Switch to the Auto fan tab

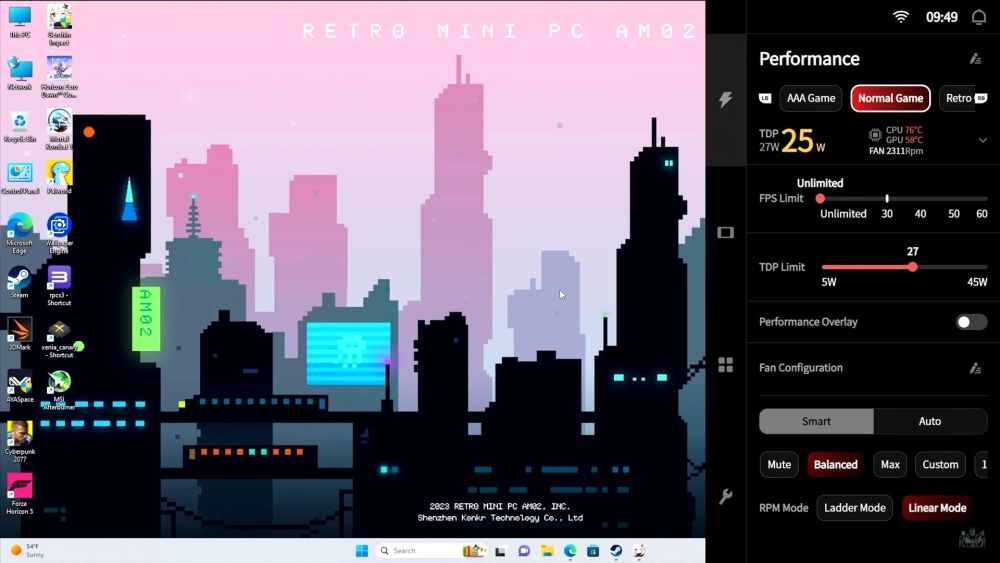[x=929, y=421]
